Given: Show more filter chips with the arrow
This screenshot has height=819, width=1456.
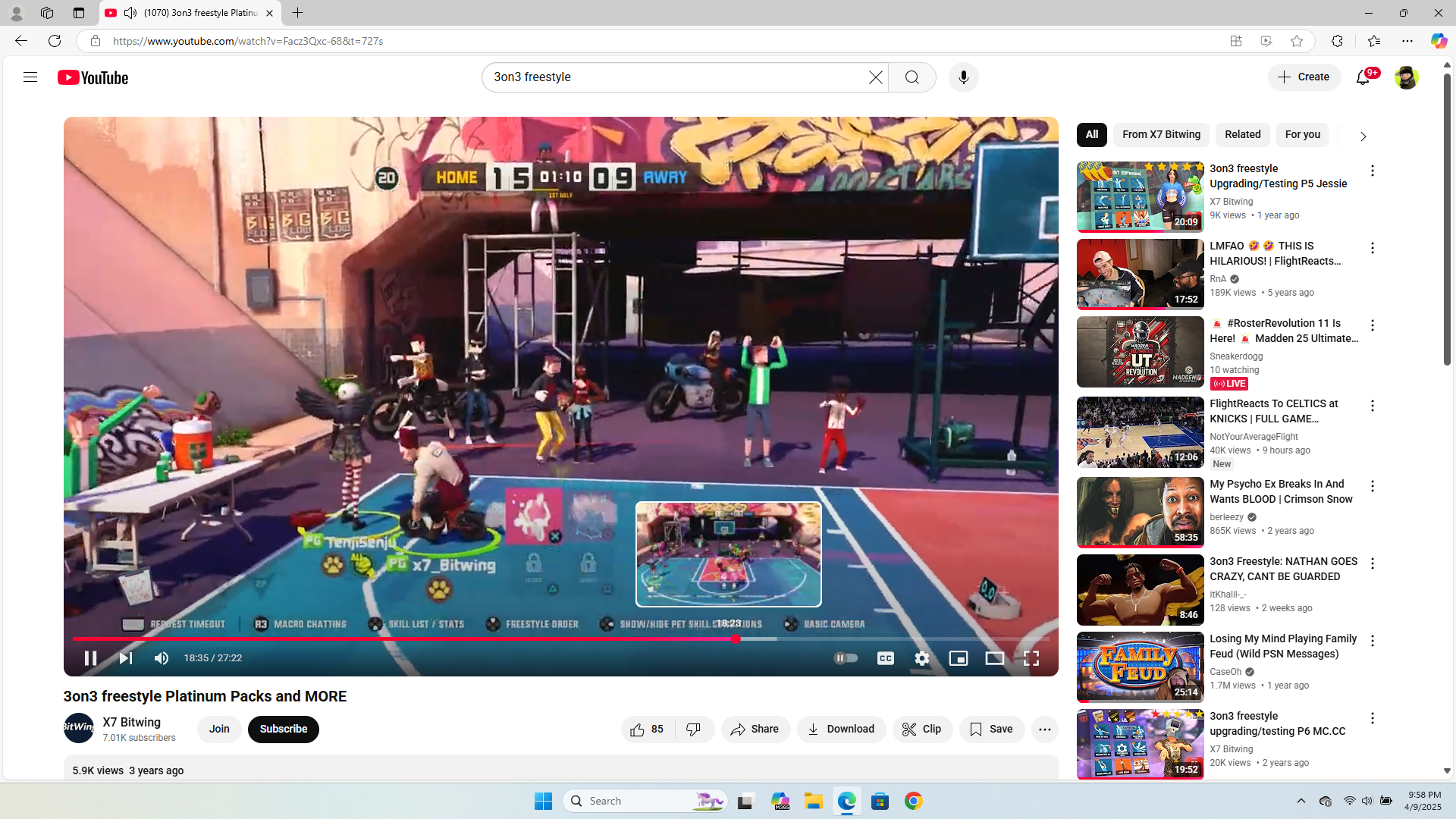Looking at the screenshot, I should (1363, 136).
